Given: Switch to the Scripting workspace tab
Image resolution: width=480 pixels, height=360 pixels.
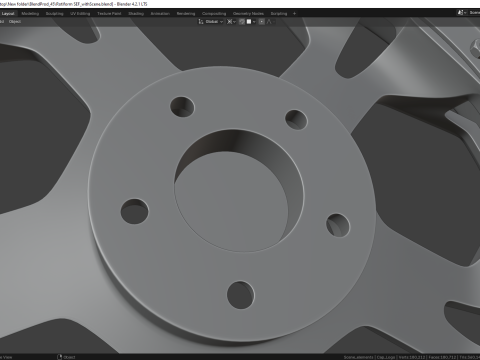Looking at the screenshot, I should (x=279, y=14).
